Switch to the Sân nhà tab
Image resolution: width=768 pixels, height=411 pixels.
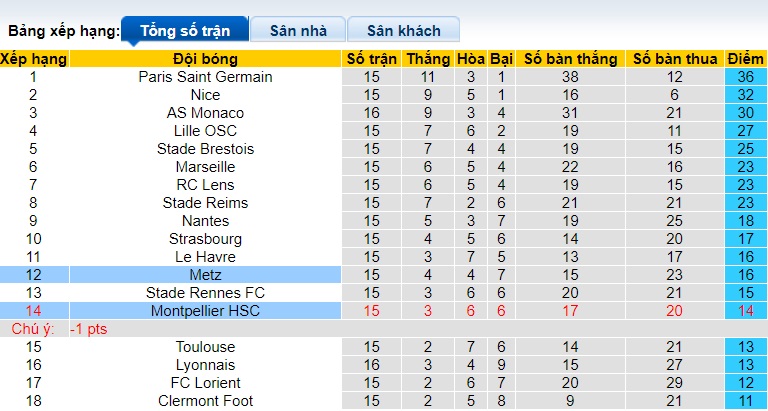click(x=297, y=30)
